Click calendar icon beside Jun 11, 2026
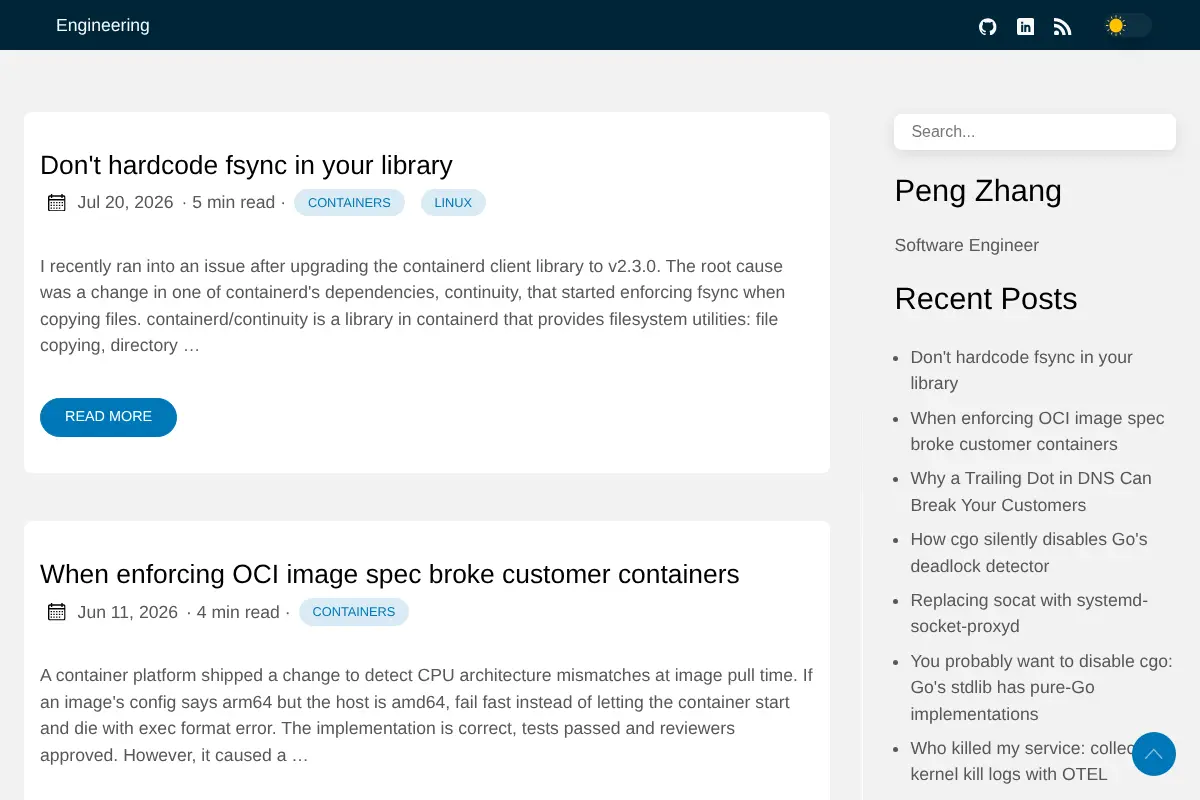Image resolution: width=1200 pixels, height=800 pixels. (x=57, y=612)
